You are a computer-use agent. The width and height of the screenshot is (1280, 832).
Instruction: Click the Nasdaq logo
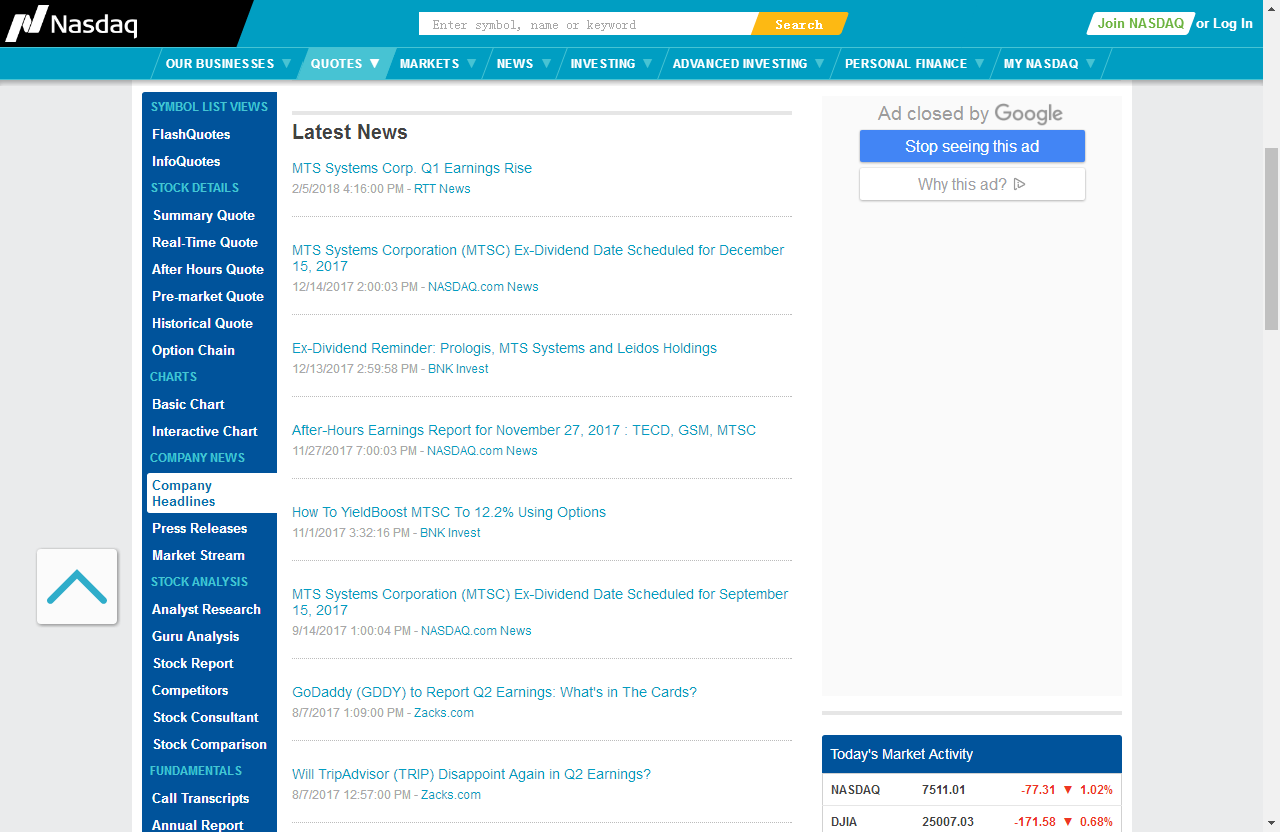tap(72, 23)
